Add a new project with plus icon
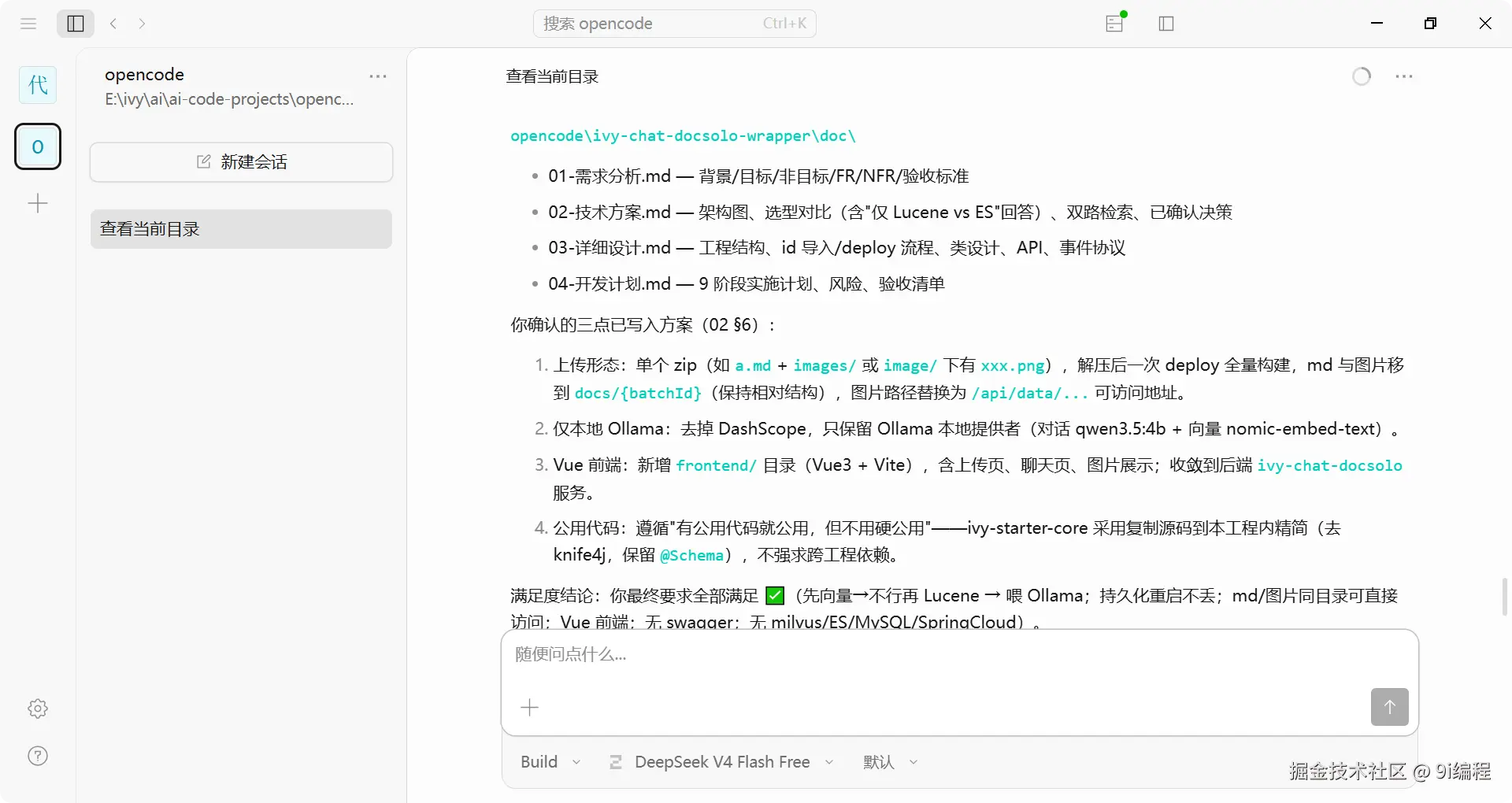This screenshot has width=1512, height=803. 38,204
